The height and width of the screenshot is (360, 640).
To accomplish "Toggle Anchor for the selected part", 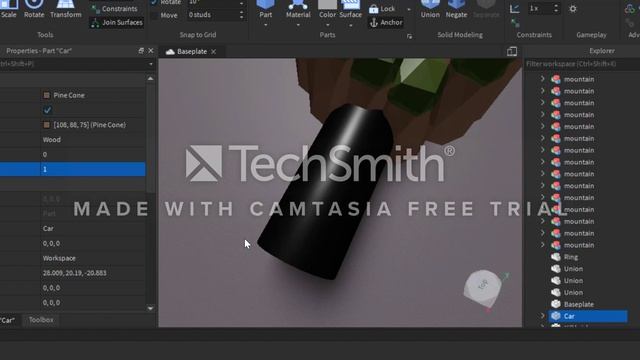I will click(386, 22).
